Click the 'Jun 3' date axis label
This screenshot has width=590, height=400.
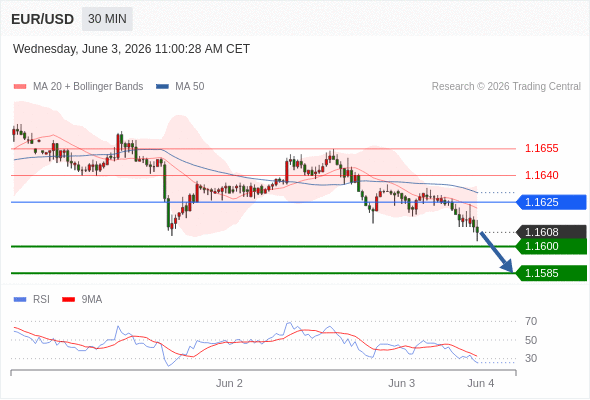(401, 383)
